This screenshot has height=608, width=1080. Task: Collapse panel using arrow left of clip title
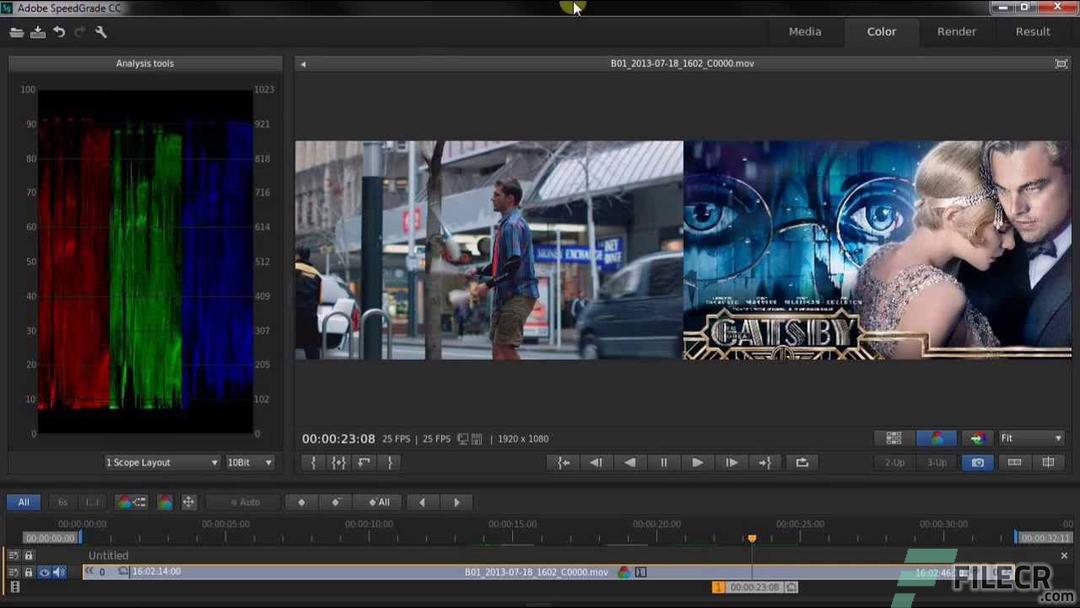(303, 64)
